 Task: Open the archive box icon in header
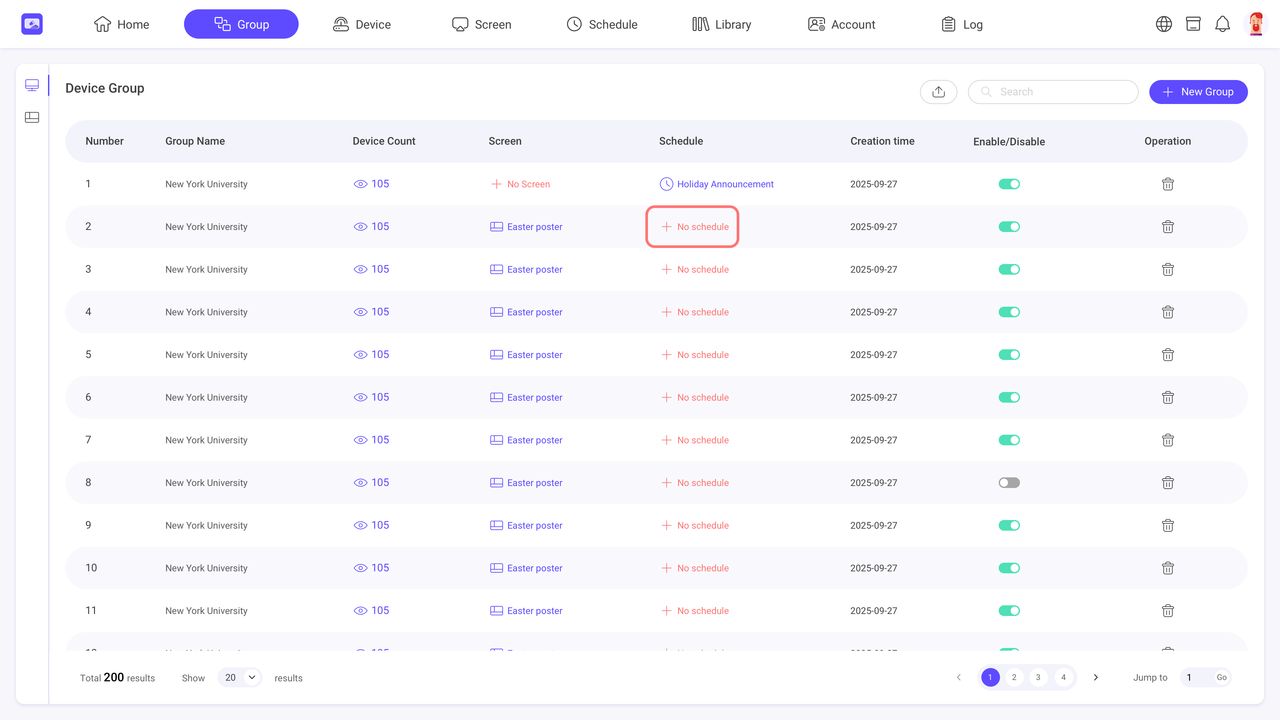(x=1193, y=24)
